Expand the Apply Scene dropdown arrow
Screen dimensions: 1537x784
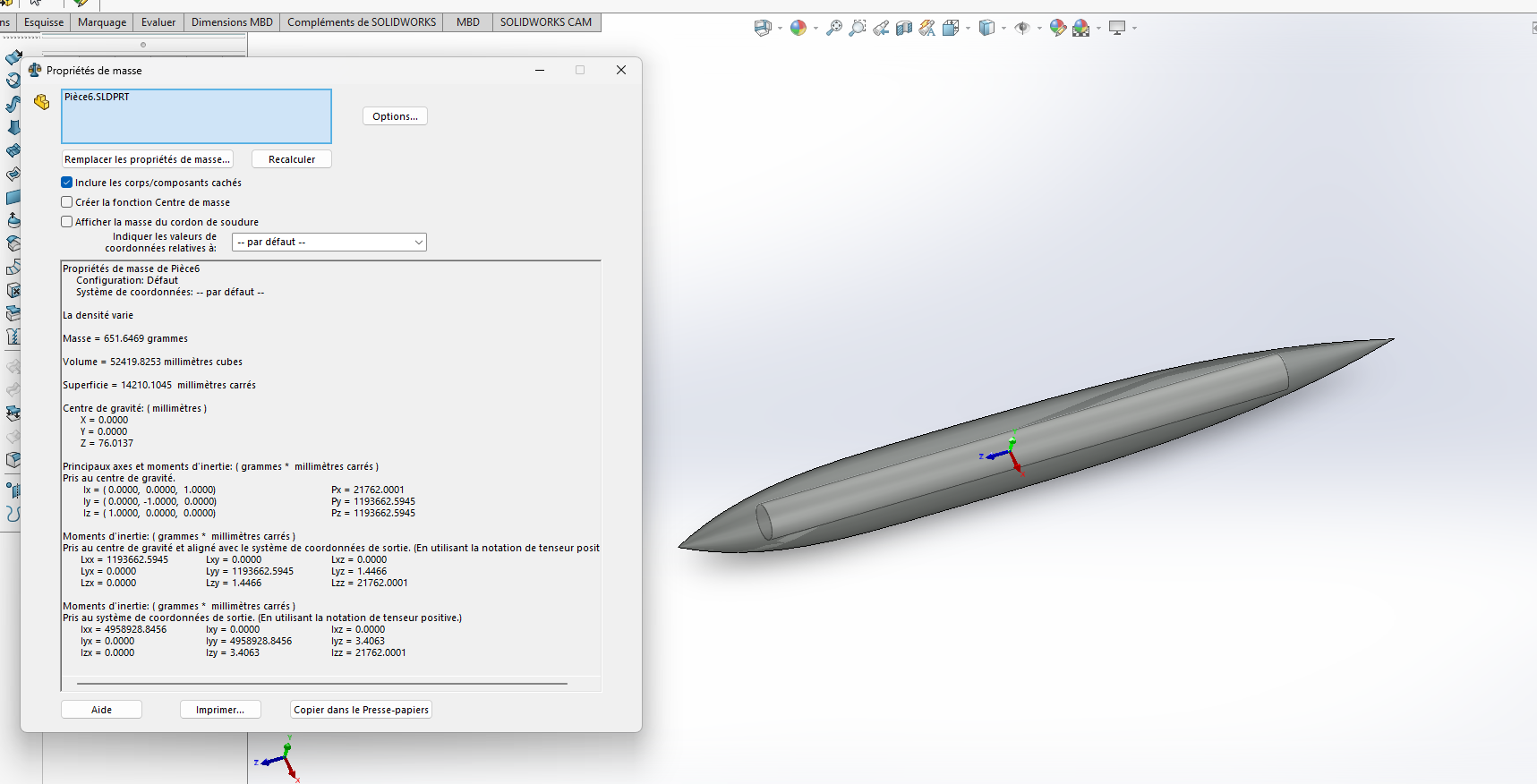(x=1098, y=29)
